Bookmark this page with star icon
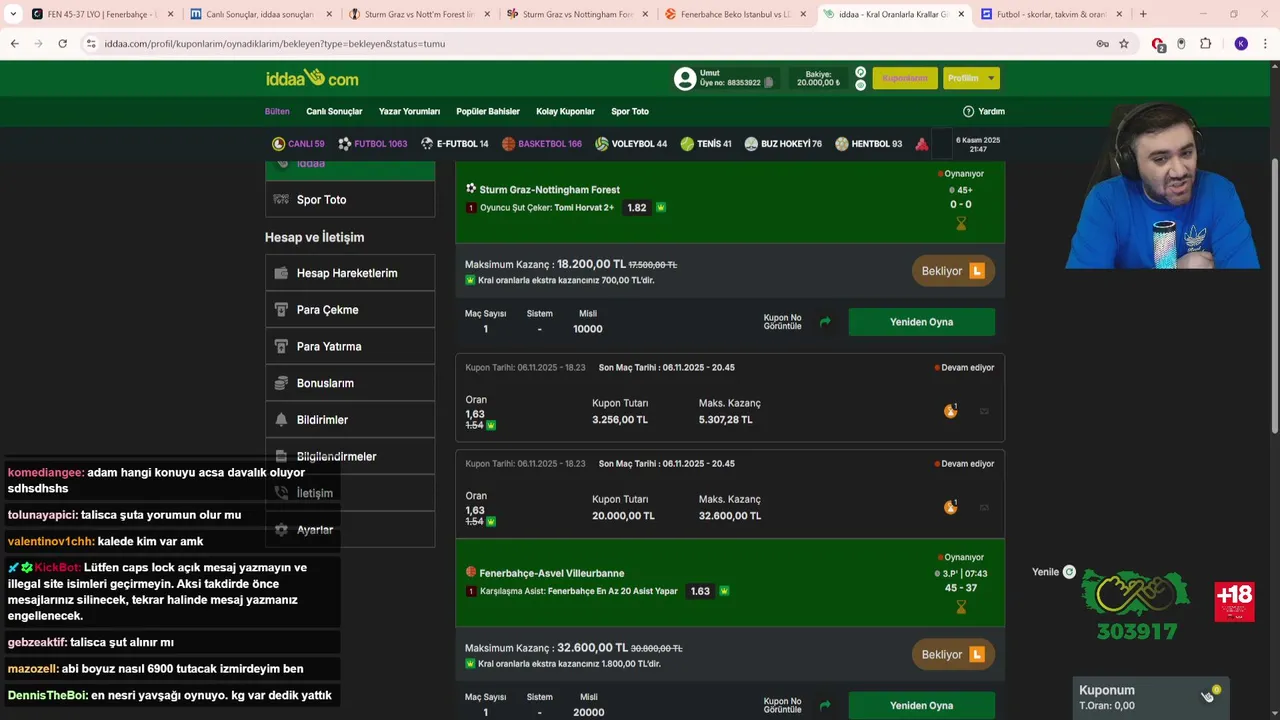 [x=1124, y=44]
